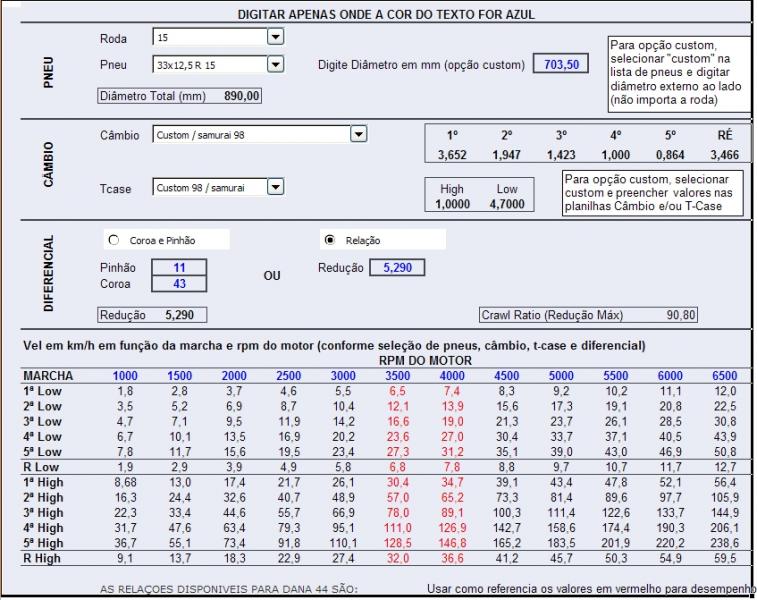Click the 1ª gear ratio 3,652
This screenshot has width=757, height=600.
pos(452,155)
